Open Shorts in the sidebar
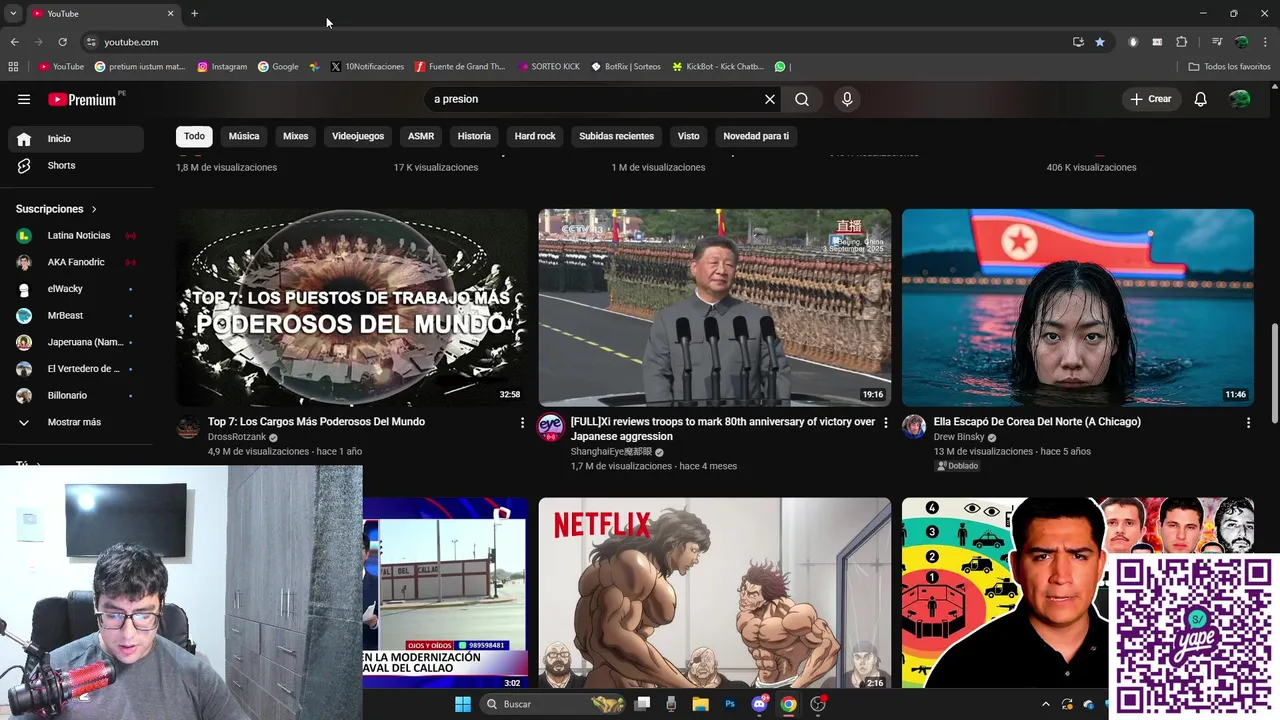This screenshot has height=720, width=1280. (x=78, y=165)
